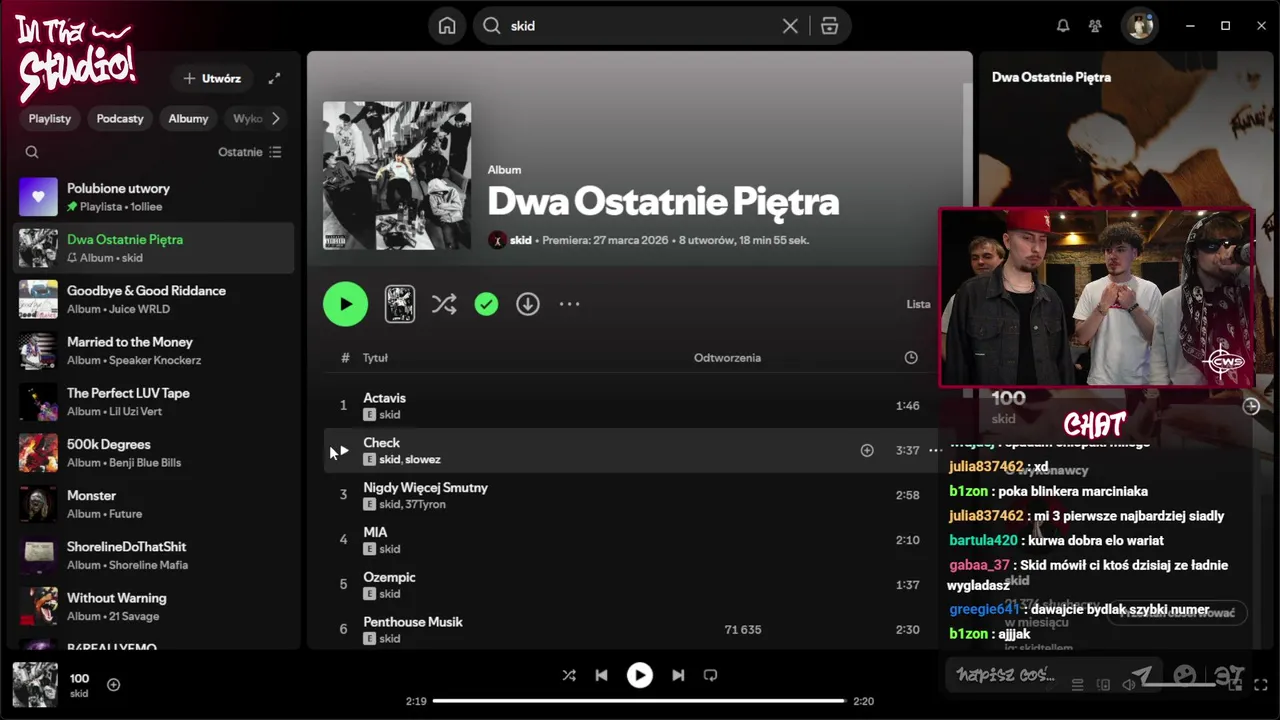Viewport: 1280px width, 720px height.
Task: Select track Nigdy Więcej Smutny
Action: [425, 488]
